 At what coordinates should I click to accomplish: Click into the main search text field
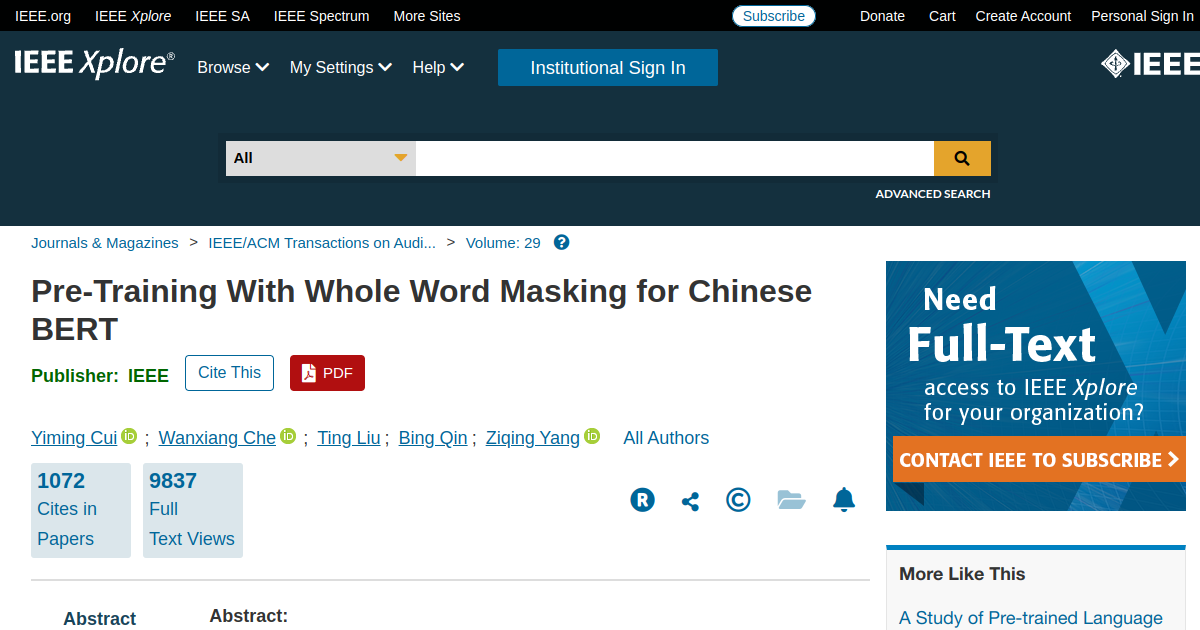675,158
